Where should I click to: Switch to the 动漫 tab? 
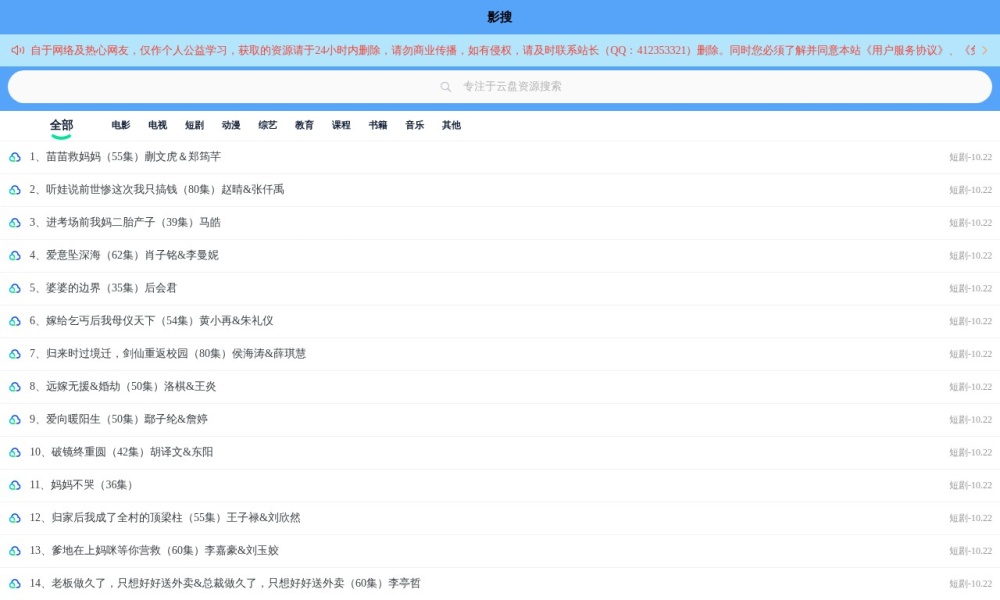231,126
